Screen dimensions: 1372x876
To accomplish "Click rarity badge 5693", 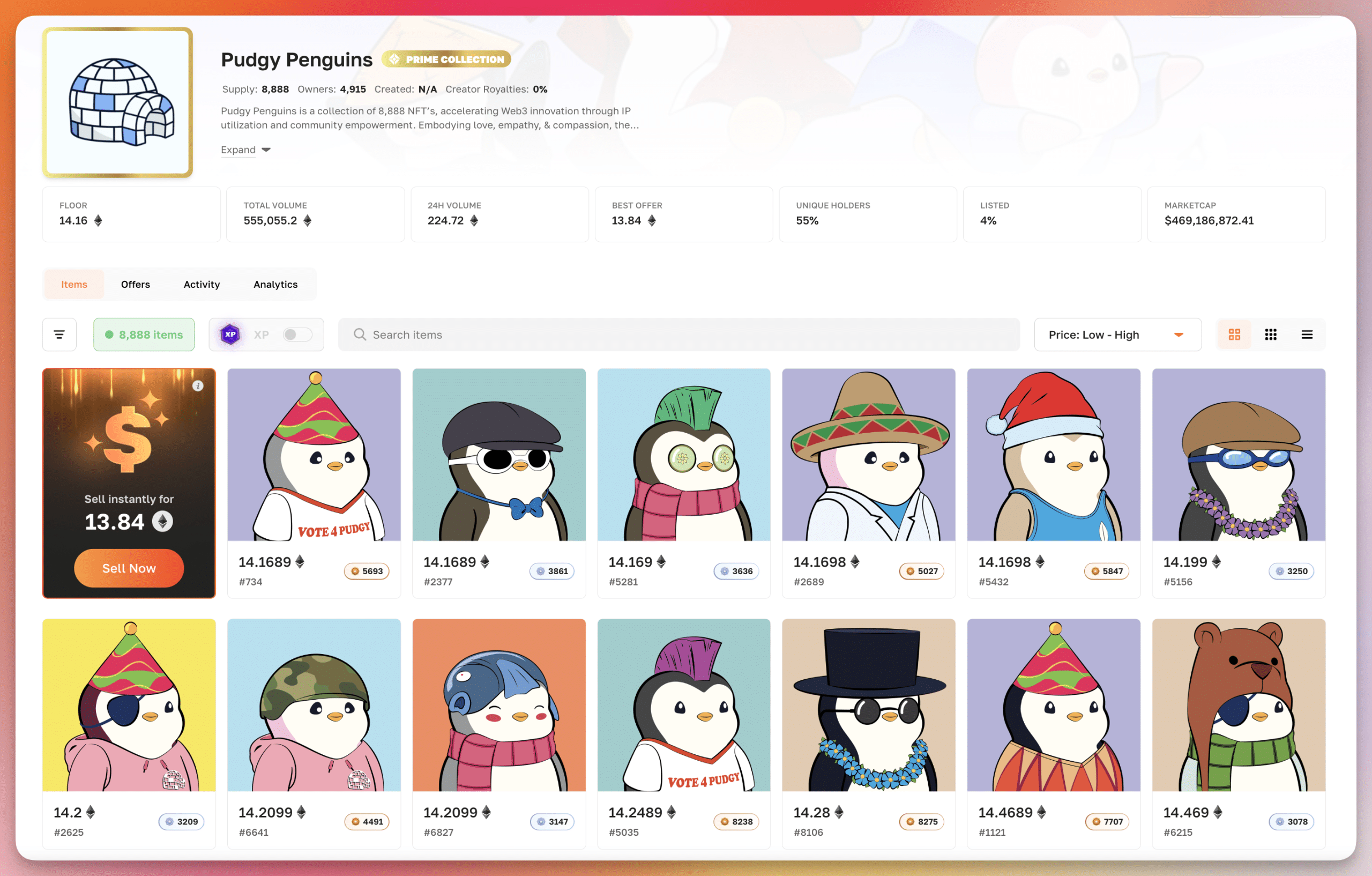I will (367, 571).
